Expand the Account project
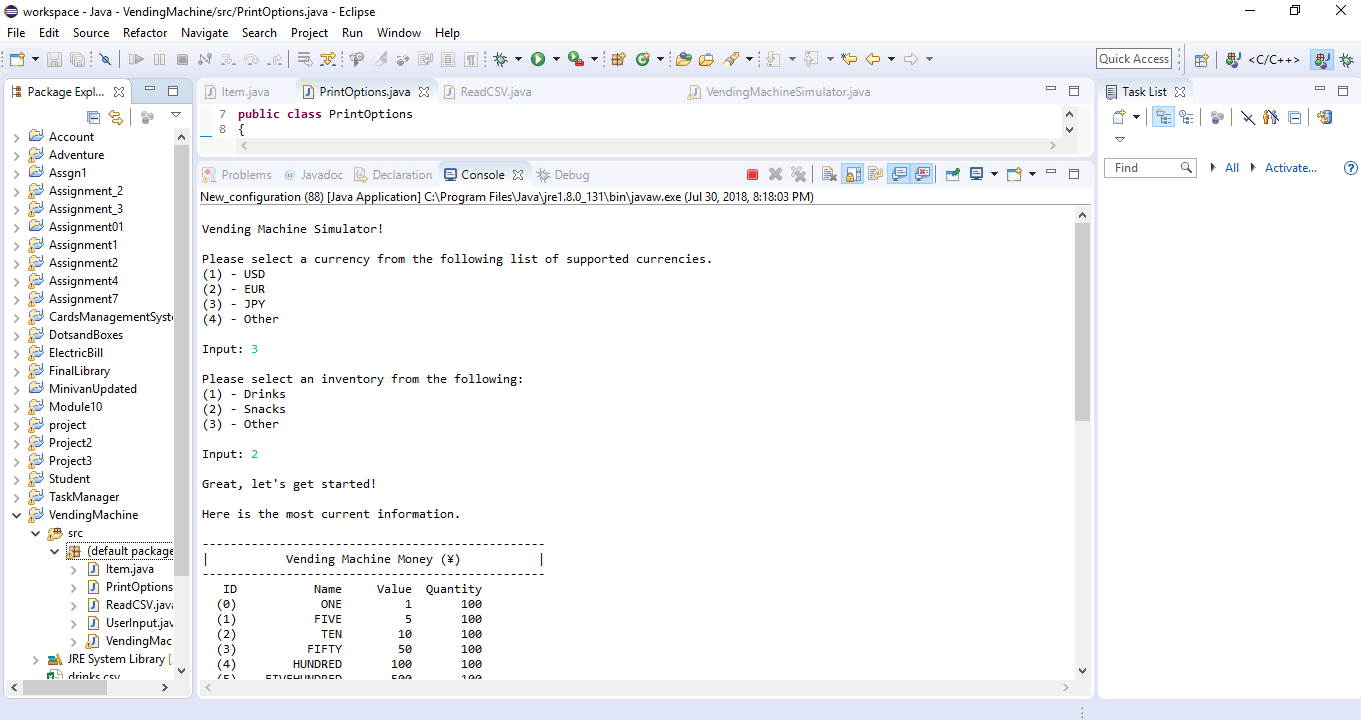This screenshot has height=720, width=1361. click(x=16, y=137)
